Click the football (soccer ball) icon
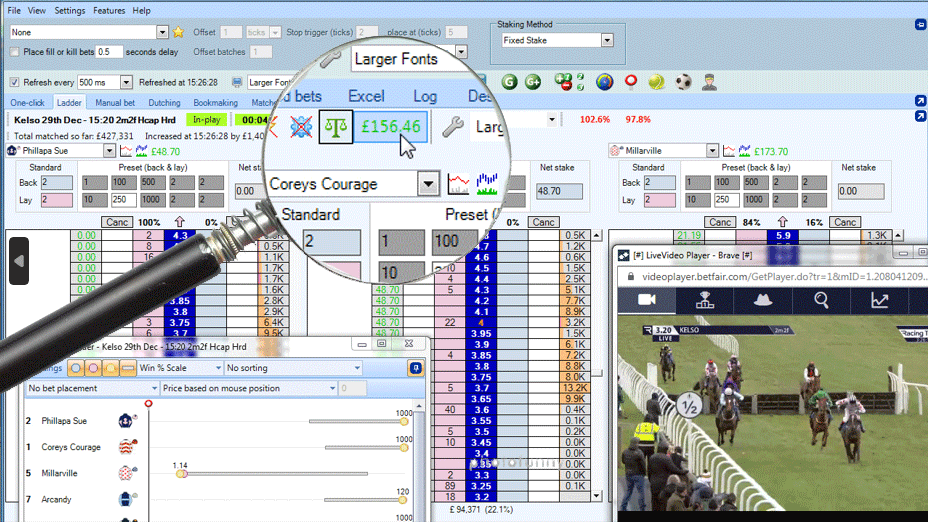928x522 pixels. tap(683, 82)
